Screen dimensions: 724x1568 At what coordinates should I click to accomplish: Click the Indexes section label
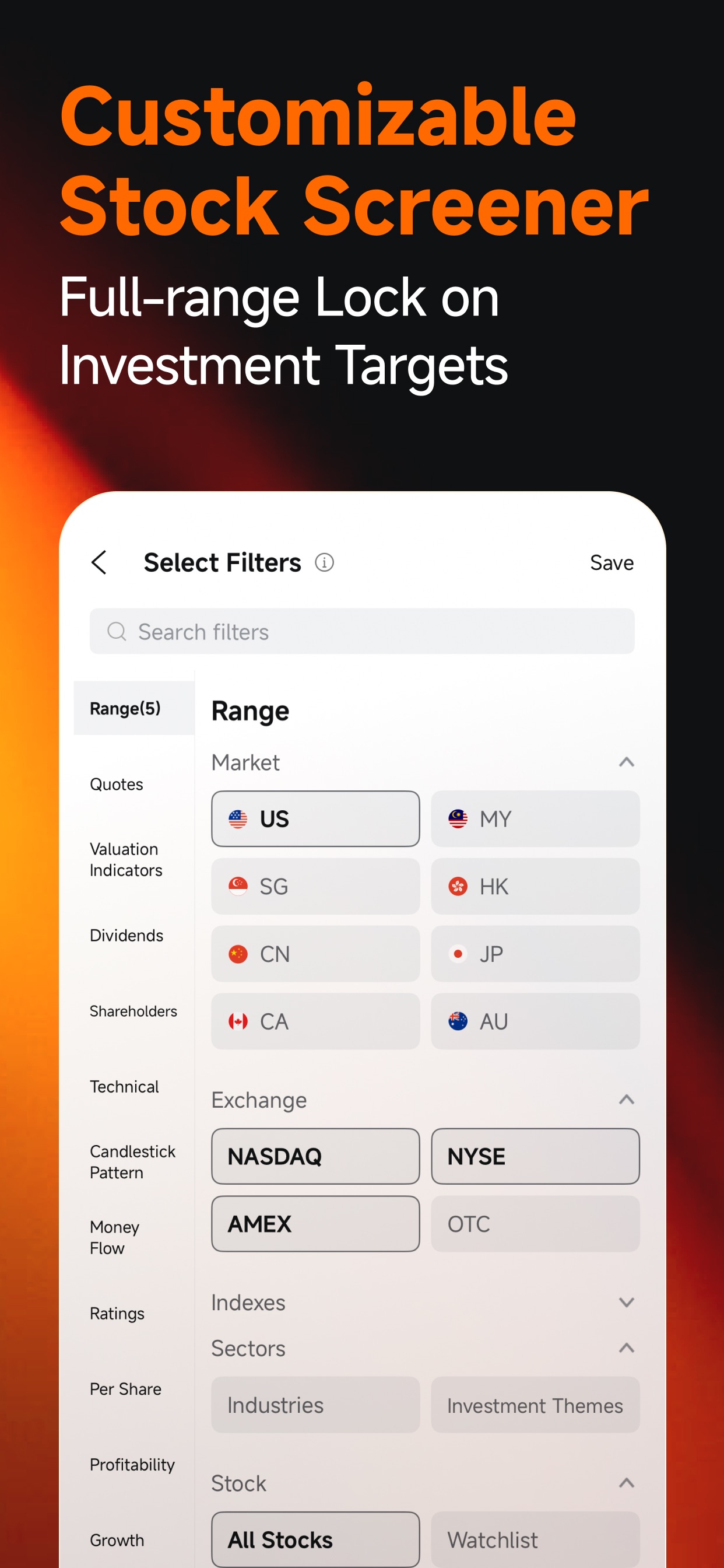point(248,1303)
